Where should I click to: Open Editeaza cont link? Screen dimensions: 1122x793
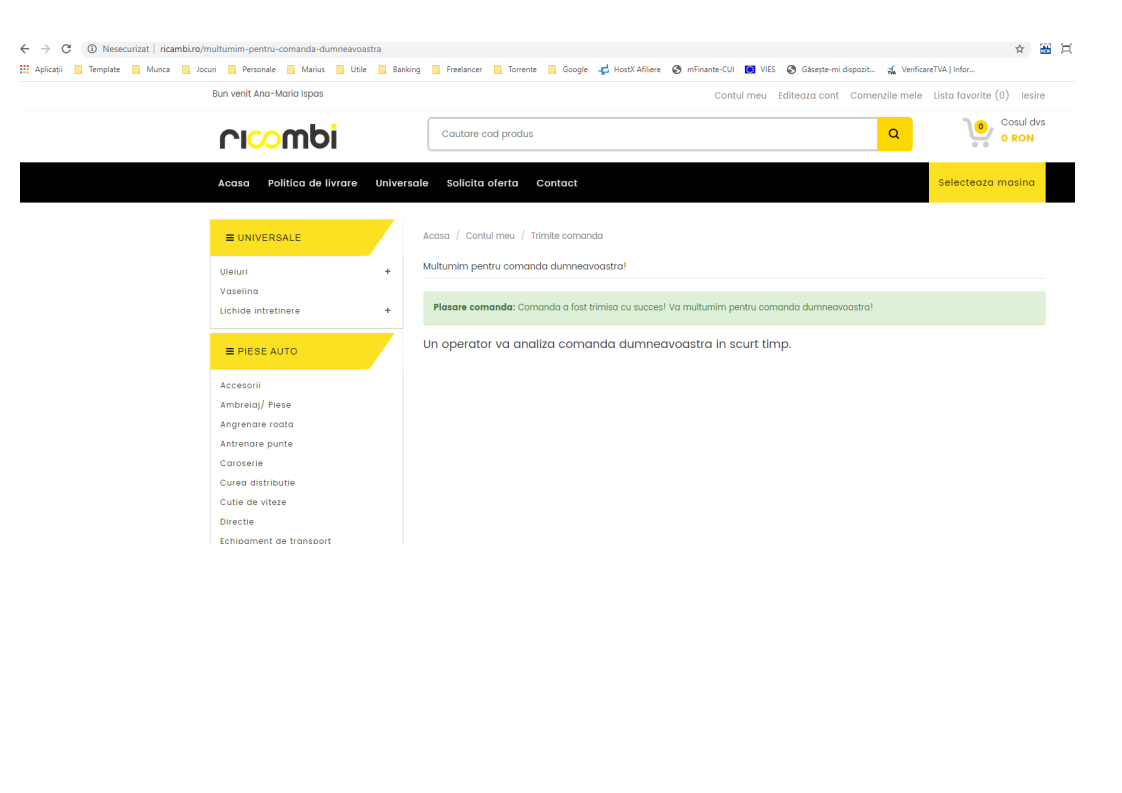point(809,95)
